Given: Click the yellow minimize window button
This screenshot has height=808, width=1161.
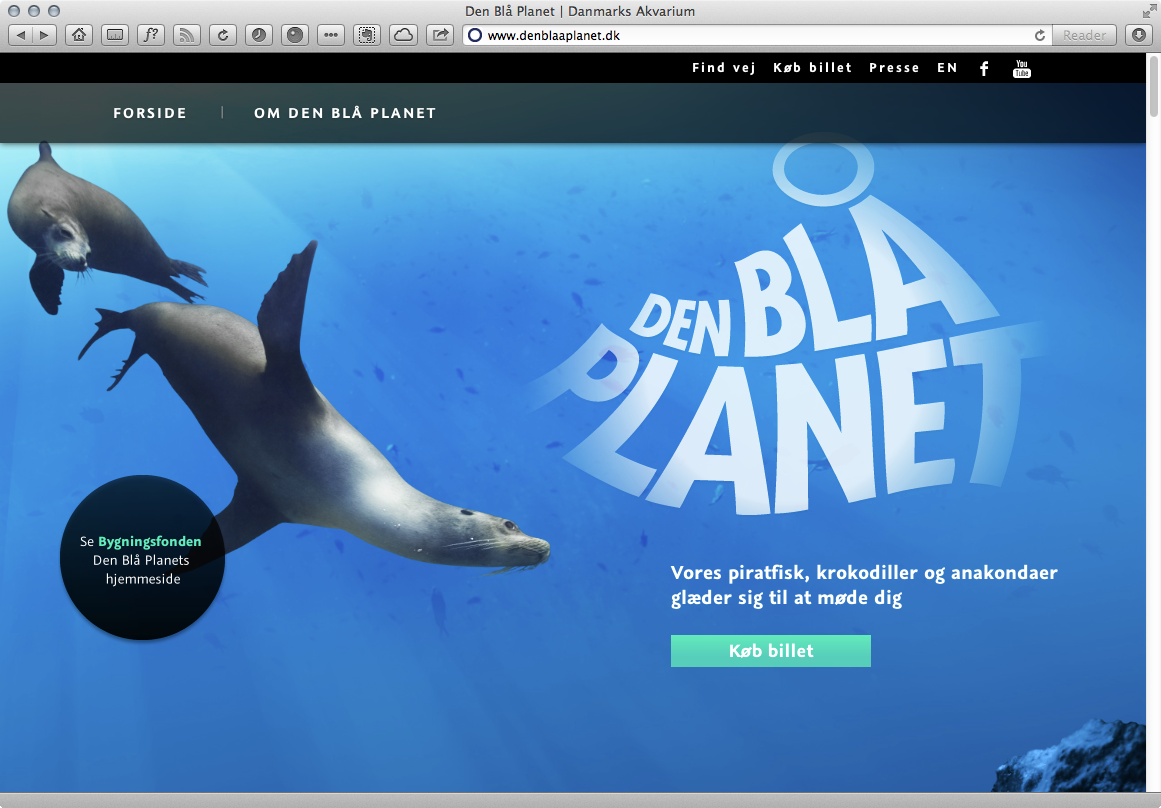Looking at the screenshot, I should coord(33,10).
